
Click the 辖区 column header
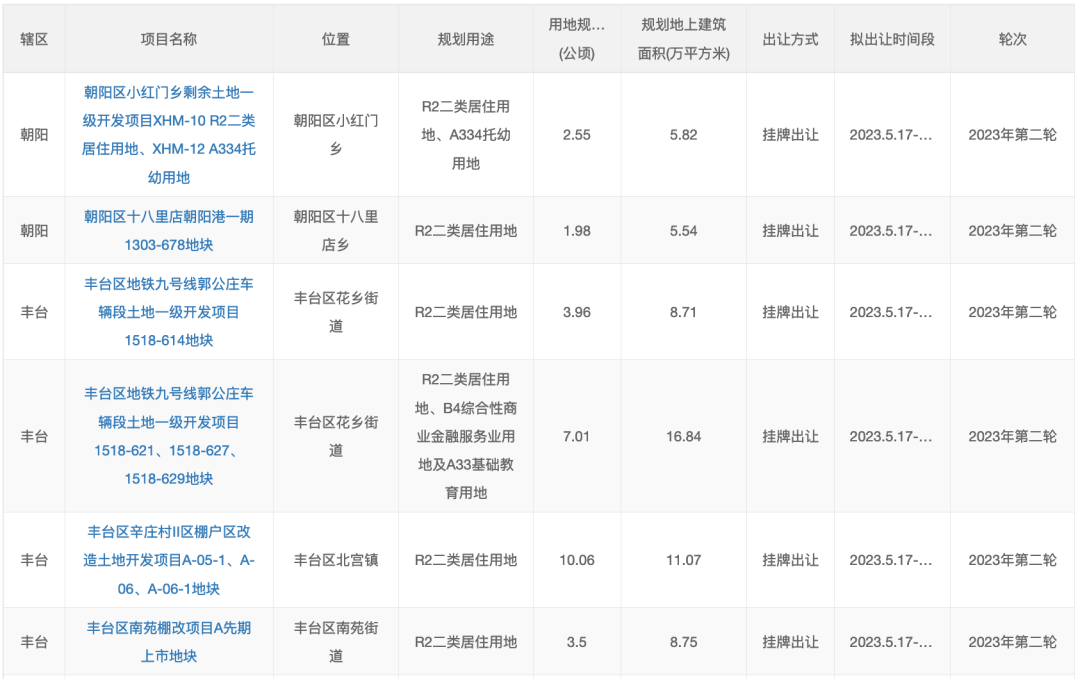point(35,38)
